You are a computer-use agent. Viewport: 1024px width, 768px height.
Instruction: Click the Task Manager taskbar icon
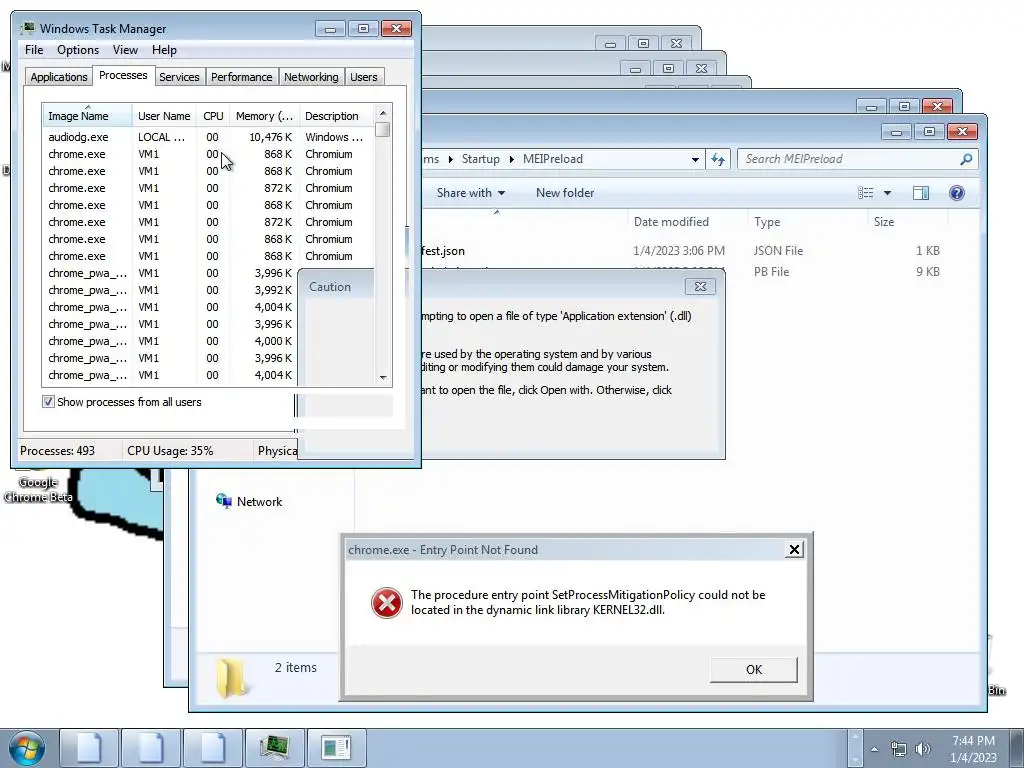coord(274,748)
